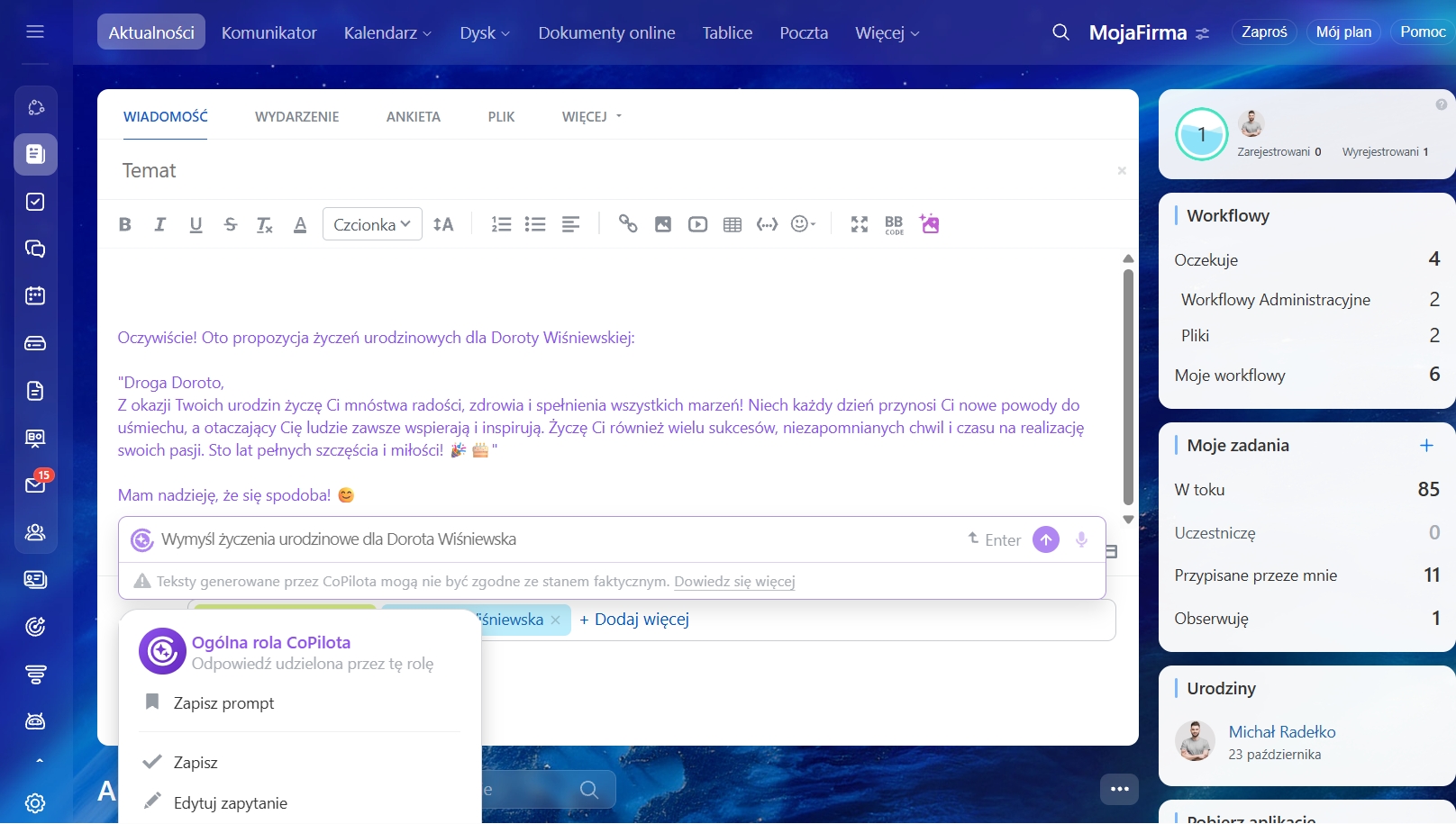Image resolution: width=1456 pixels, height=824 pixels.
Task: Click the insert link icon
Action: coord(628,224)
